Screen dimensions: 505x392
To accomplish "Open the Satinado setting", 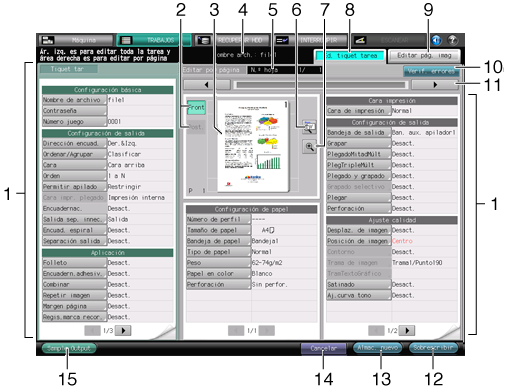I will pyautogui.click(x=359, y=285).
